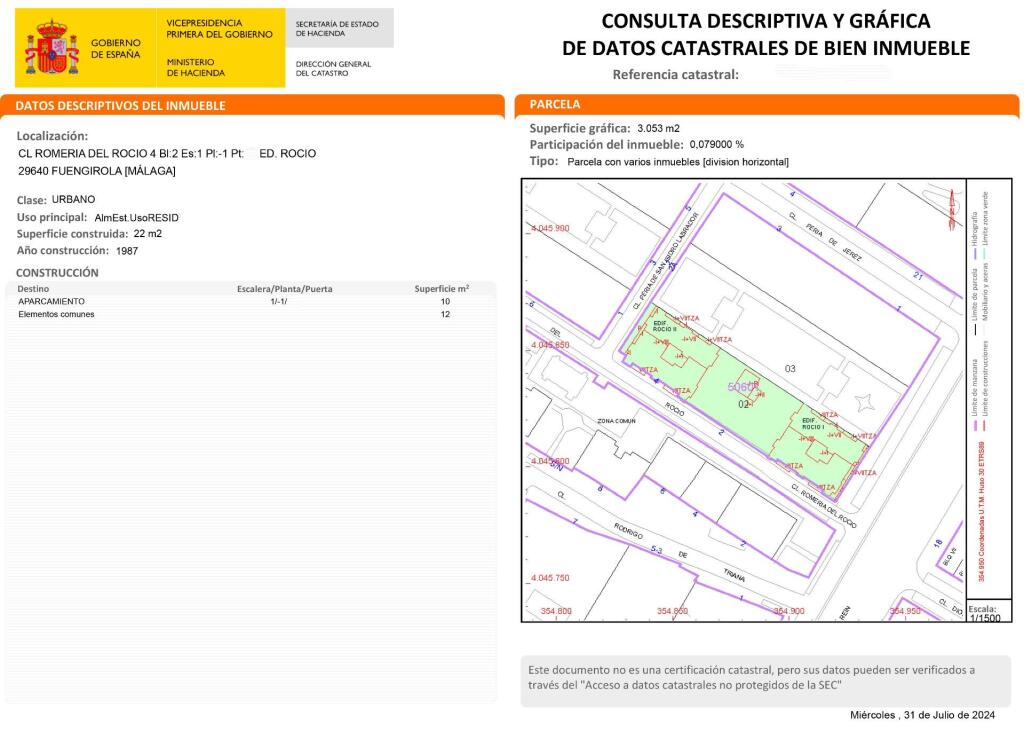Click the star symbol in block 03

point(865,402)
